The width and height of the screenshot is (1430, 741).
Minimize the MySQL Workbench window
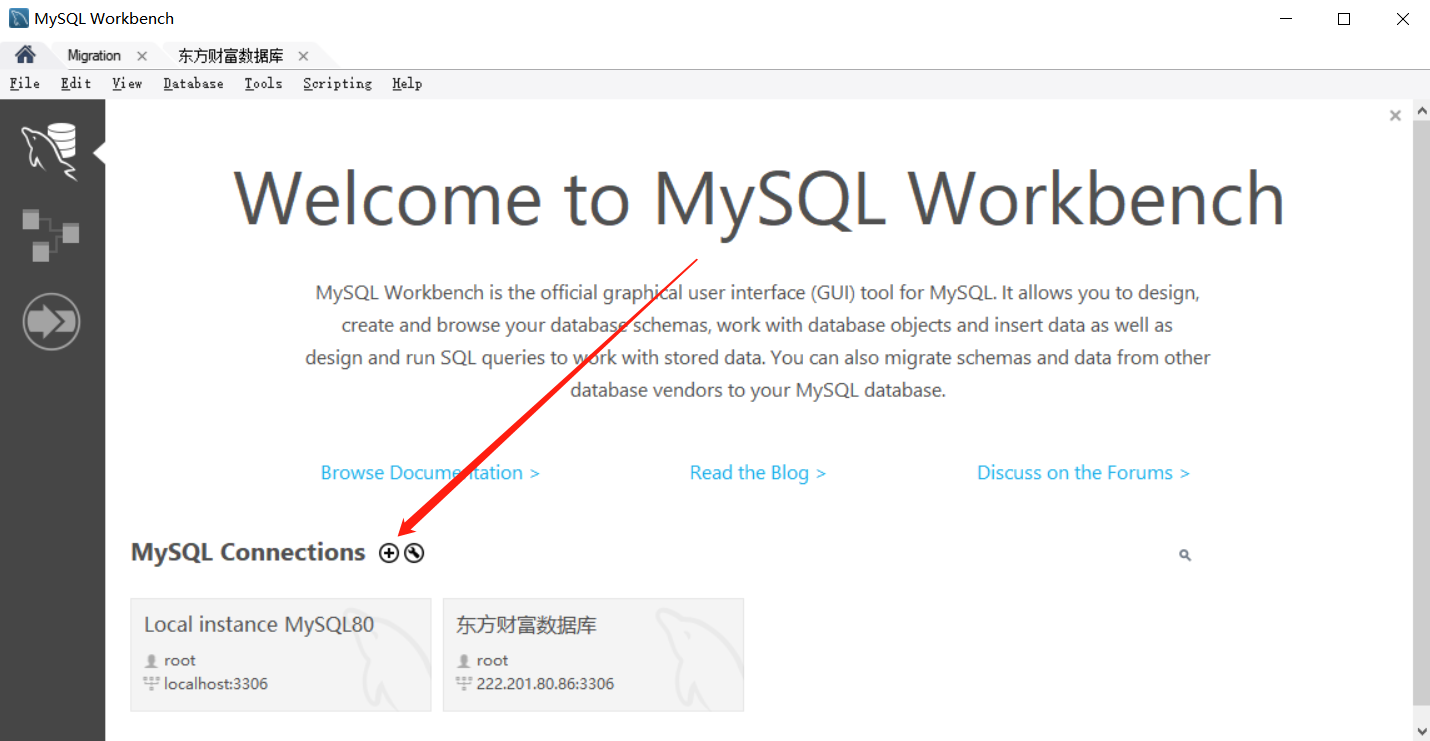1286,19
